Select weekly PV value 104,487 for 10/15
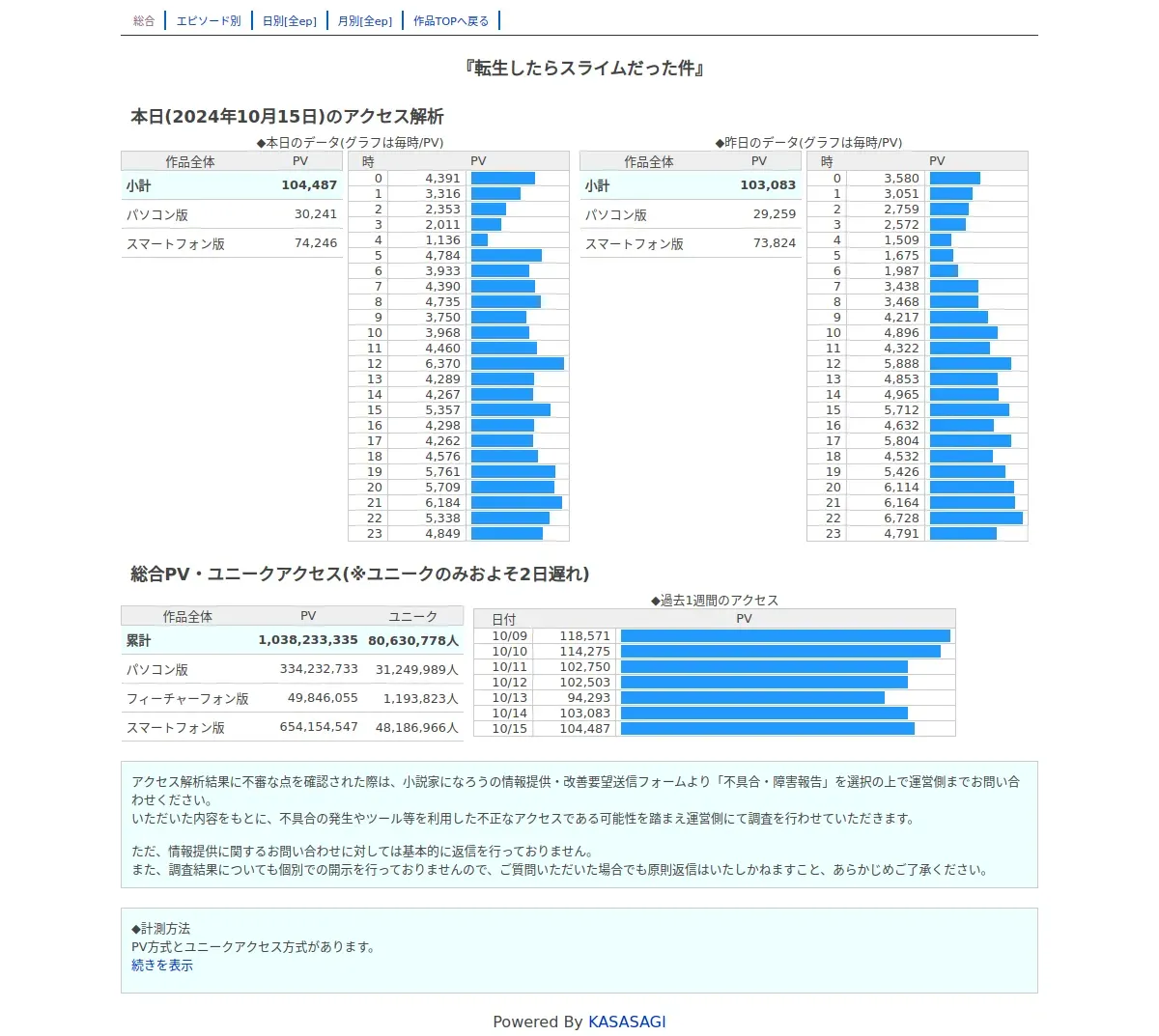This screenshot has height=1036, width=1159. (x=584, y=729)
